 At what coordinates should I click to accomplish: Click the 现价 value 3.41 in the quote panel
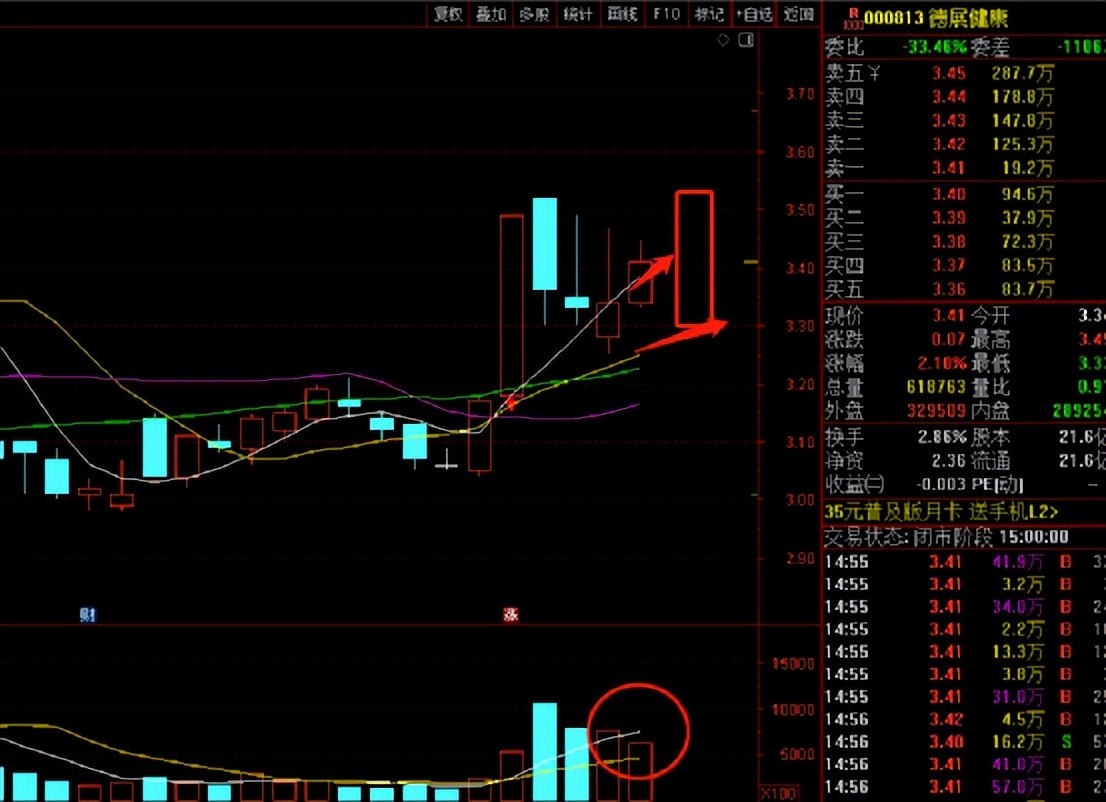(948, 315)
